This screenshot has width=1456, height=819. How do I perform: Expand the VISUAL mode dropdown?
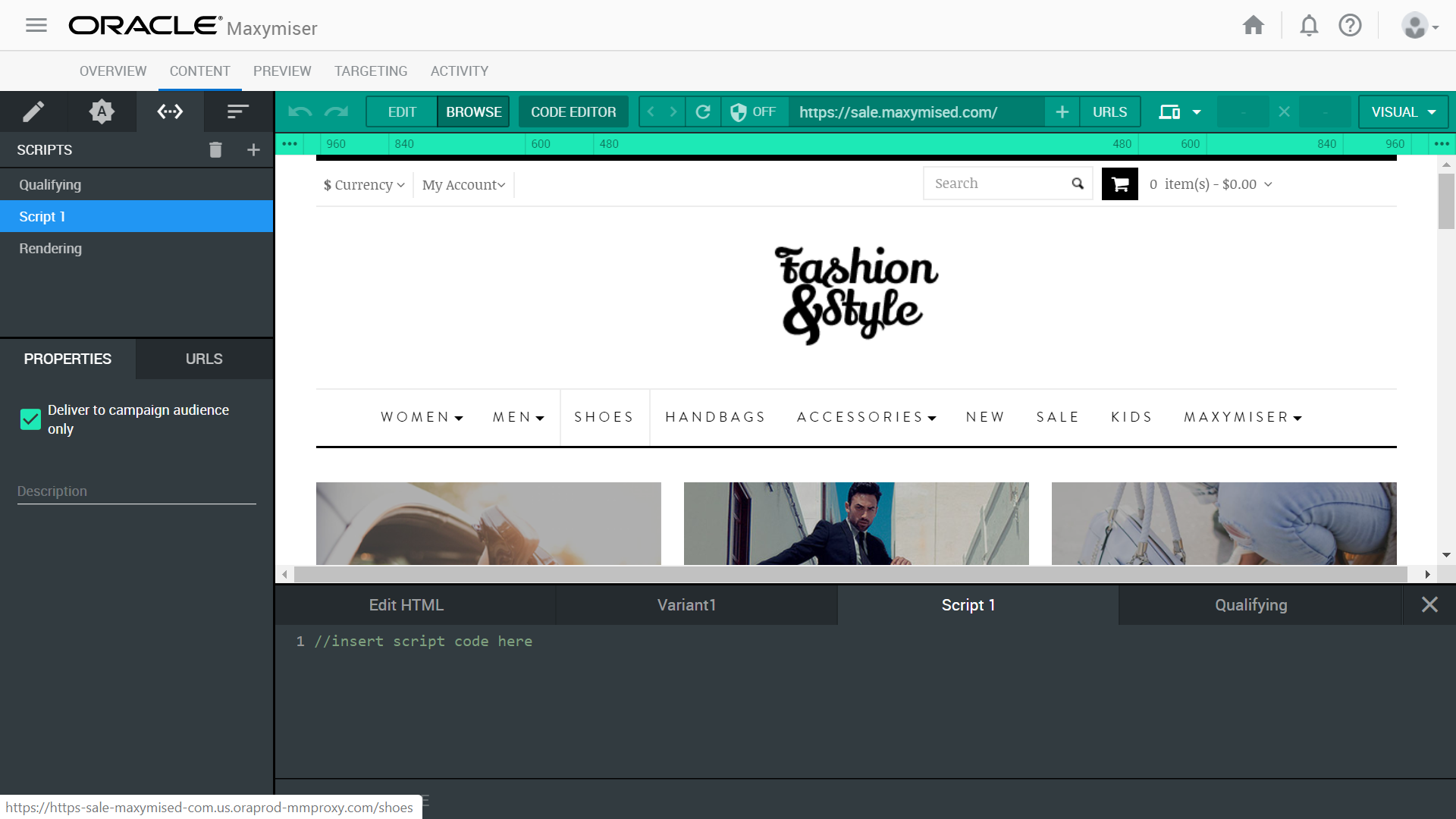(1403, 112)
